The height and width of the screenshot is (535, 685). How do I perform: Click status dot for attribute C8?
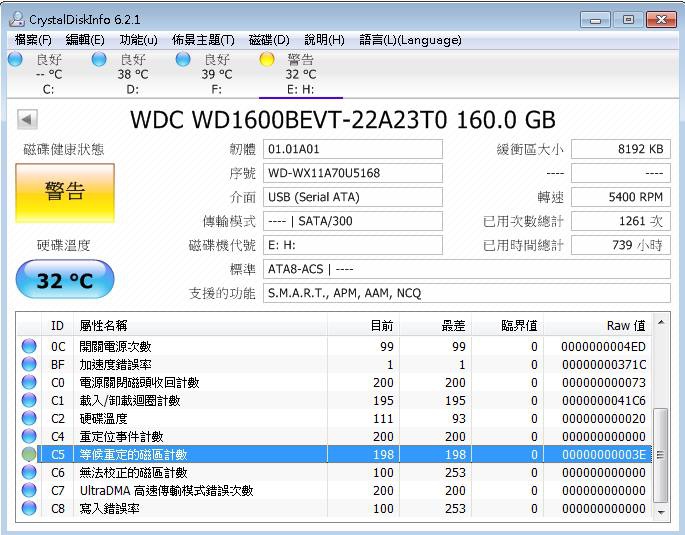[29, 508]
